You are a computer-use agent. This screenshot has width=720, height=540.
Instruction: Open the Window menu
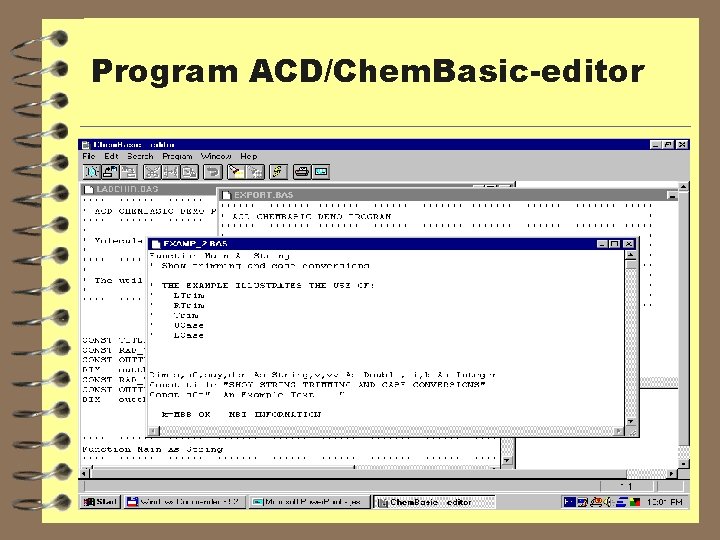click(216, 156)
